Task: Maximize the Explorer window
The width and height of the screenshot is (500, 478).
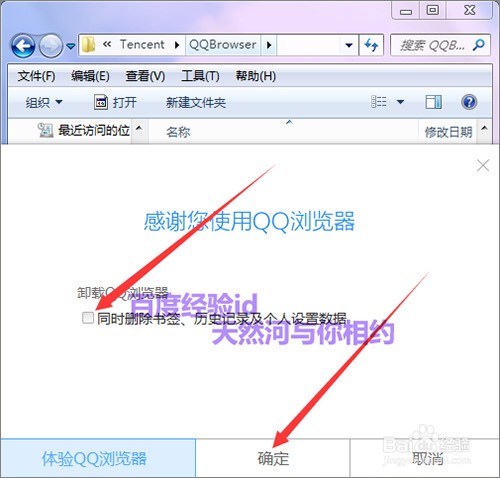Action: point(433,11)
